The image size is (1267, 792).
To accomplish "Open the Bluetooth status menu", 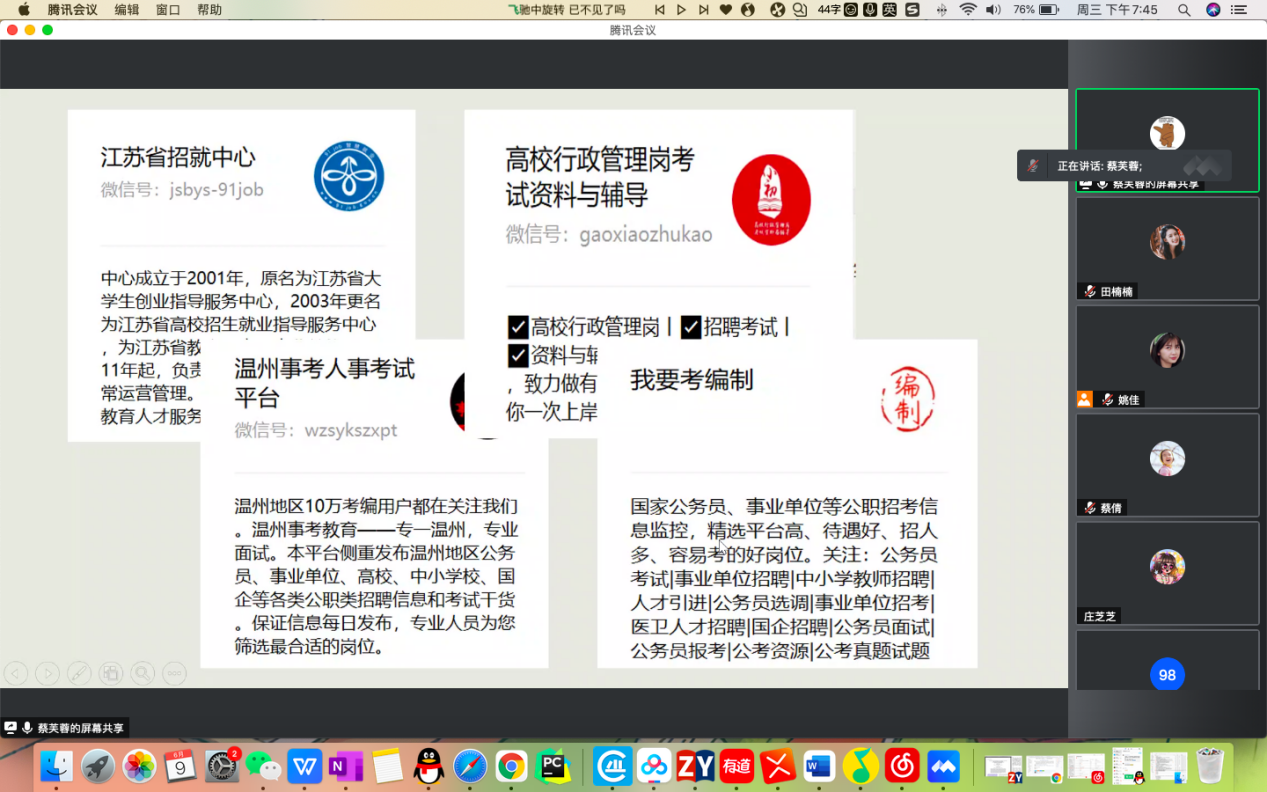I will click(941, 10).
